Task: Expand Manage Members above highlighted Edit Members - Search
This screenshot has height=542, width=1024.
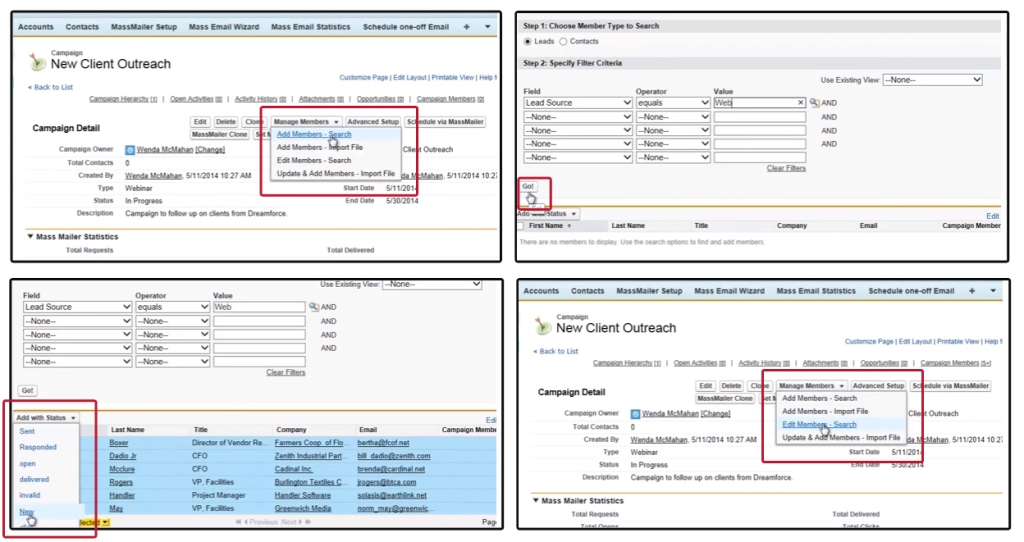Action: click(x=811, y=385)
